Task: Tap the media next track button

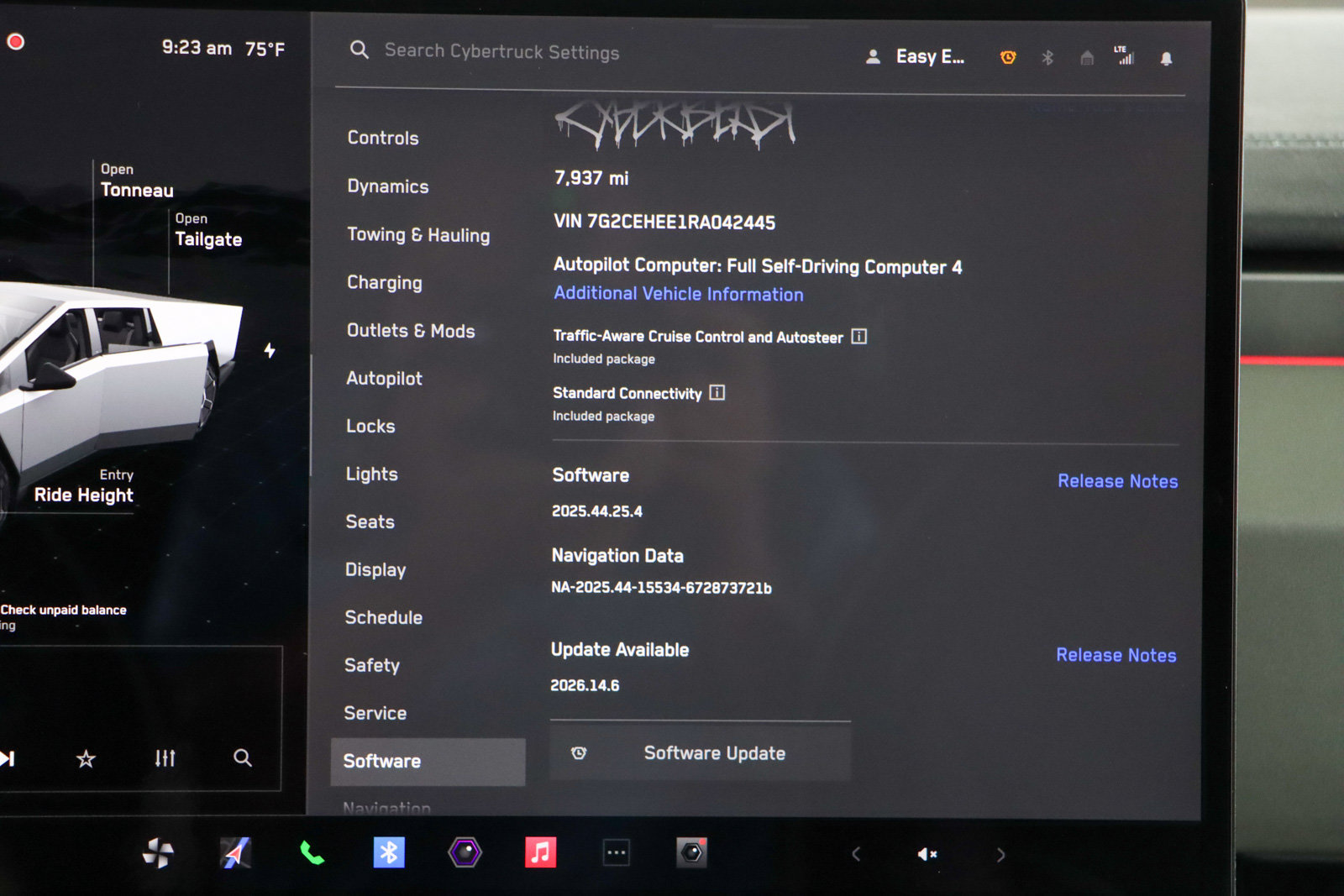Action: pos(8,759)
